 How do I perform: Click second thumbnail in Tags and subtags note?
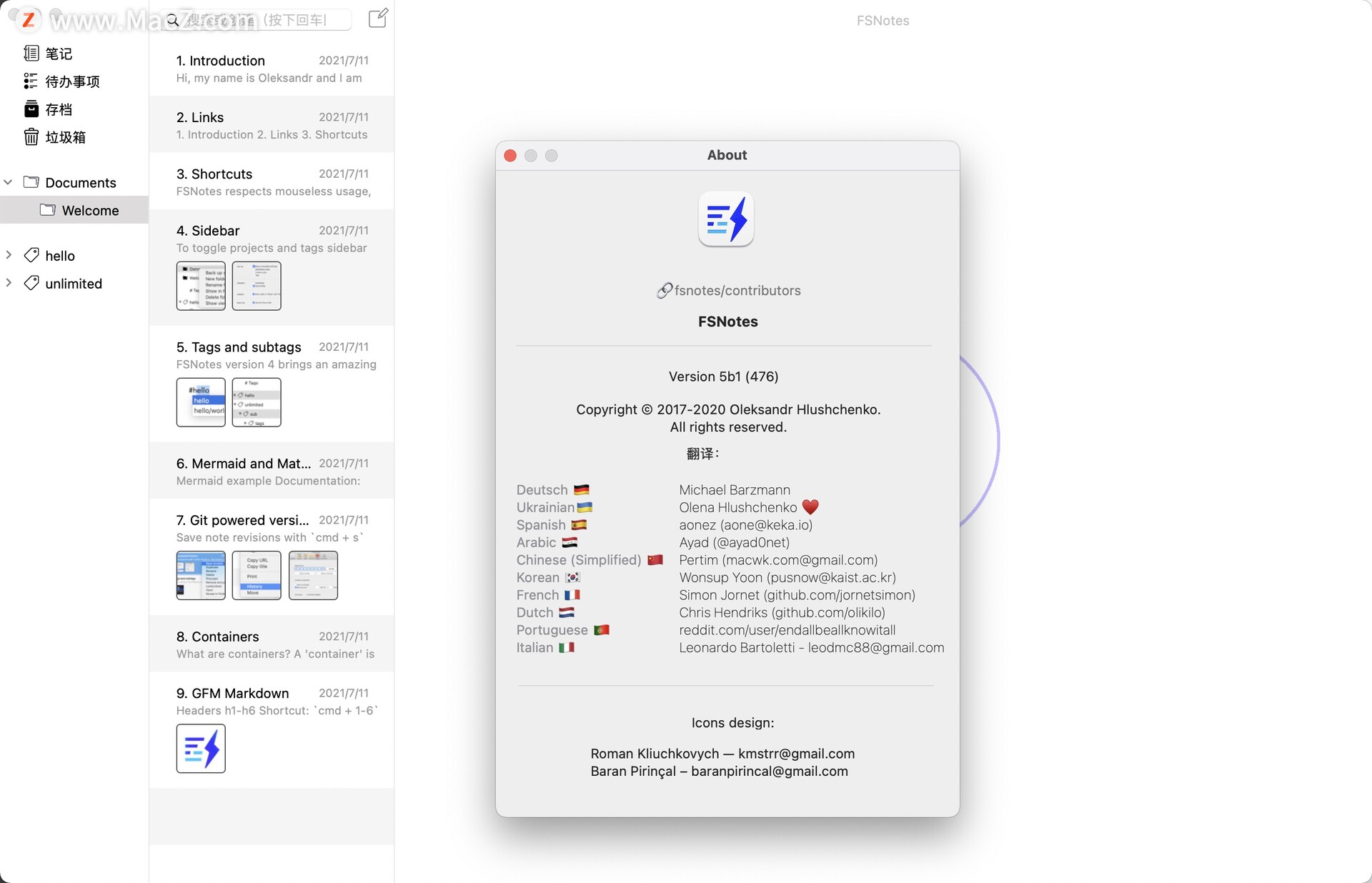tap(257, 402)
